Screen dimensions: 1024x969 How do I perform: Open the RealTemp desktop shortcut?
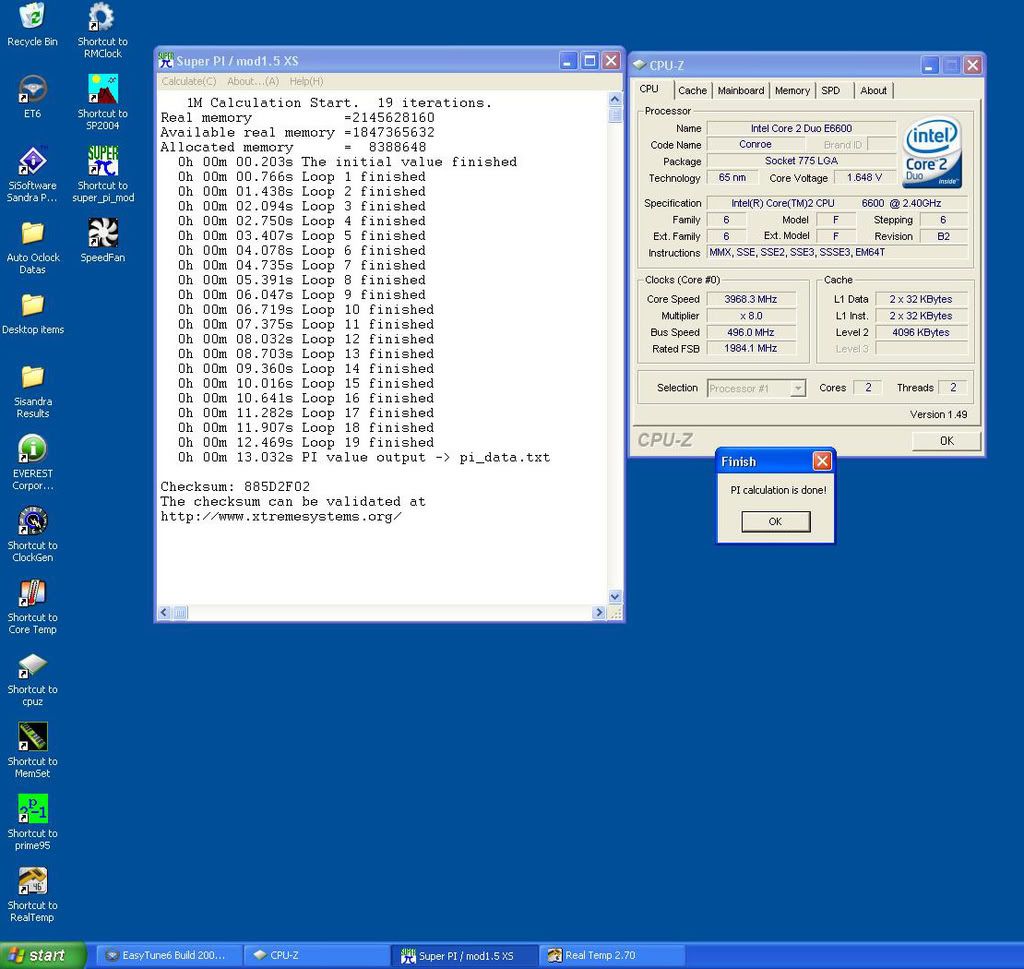coord(32,881)
